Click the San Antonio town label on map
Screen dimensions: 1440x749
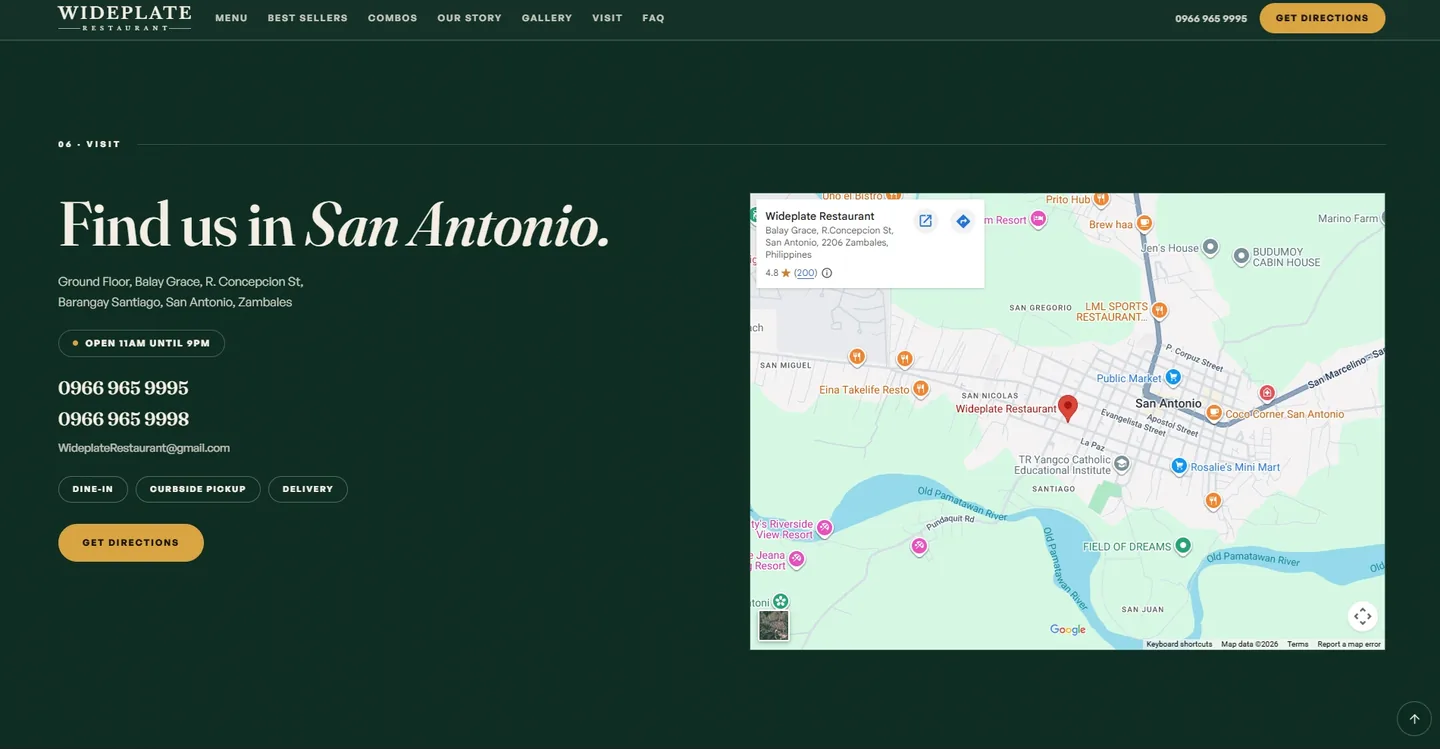pyautogui.click(x=1168, y=403)
